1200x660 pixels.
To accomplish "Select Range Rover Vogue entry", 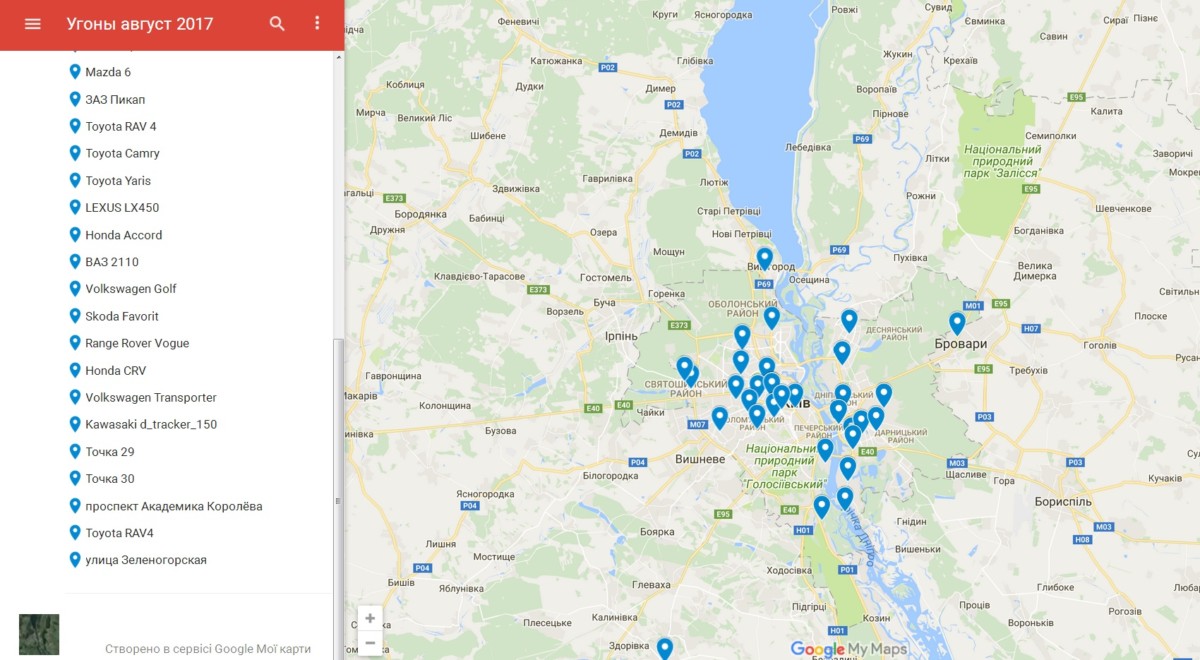I will (x=137, y=343).
